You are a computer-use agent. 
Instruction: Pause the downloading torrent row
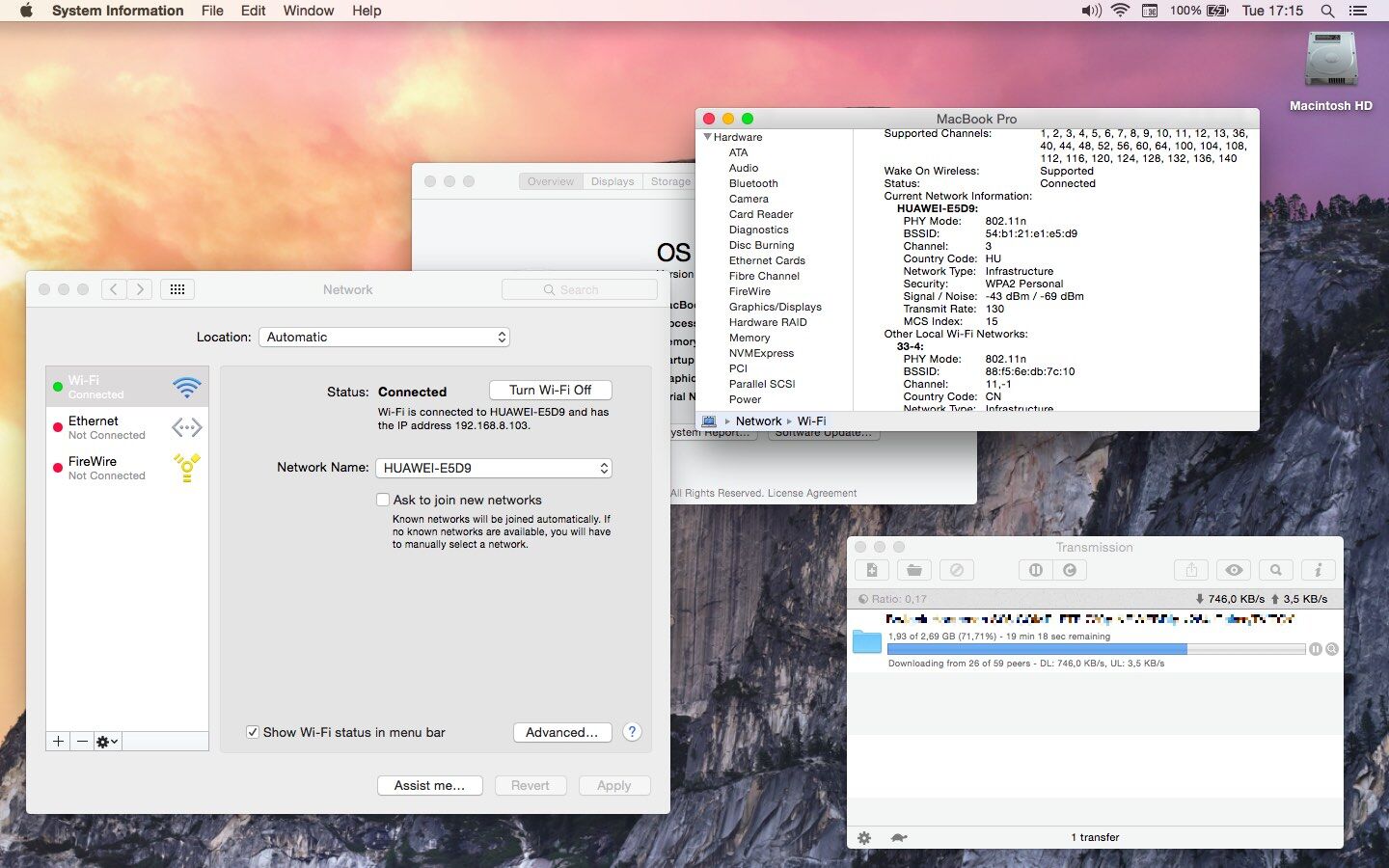(1316, 649)
